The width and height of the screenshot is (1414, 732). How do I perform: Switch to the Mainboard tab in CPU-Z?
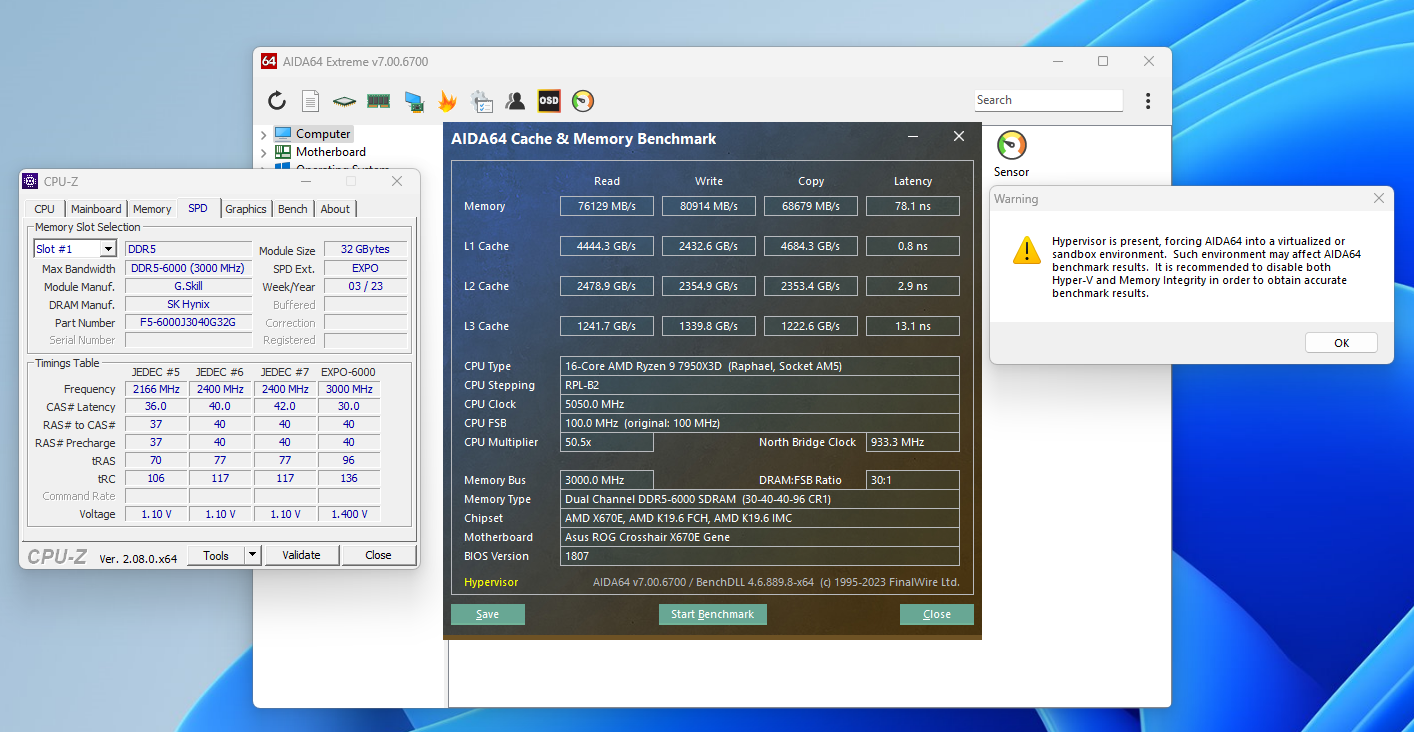click(96, 209)
